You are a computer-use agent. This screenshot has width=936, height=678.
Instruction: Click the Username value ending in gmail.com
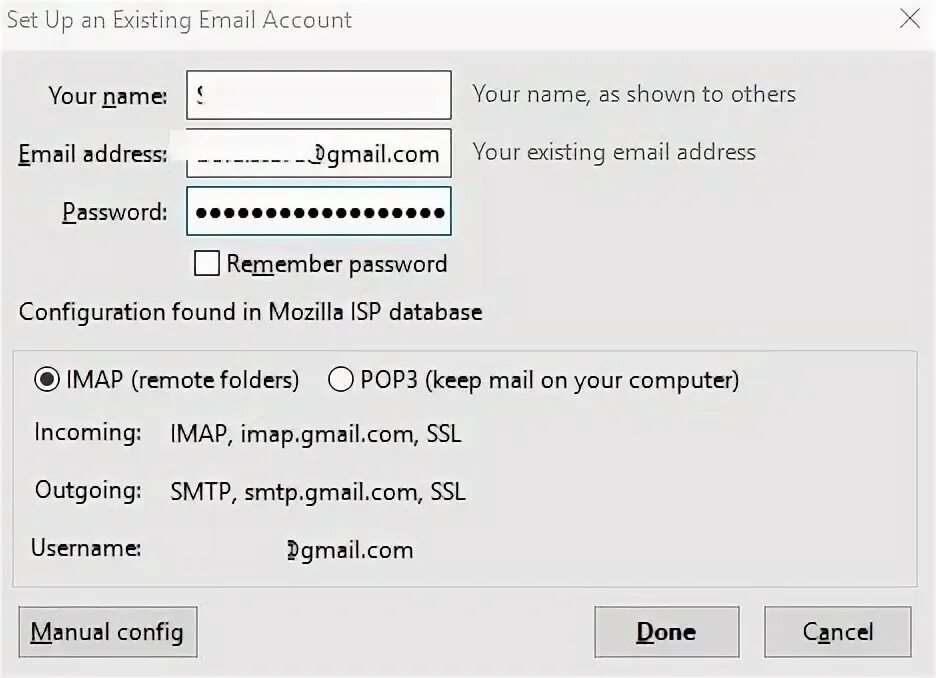coord(350,550)
